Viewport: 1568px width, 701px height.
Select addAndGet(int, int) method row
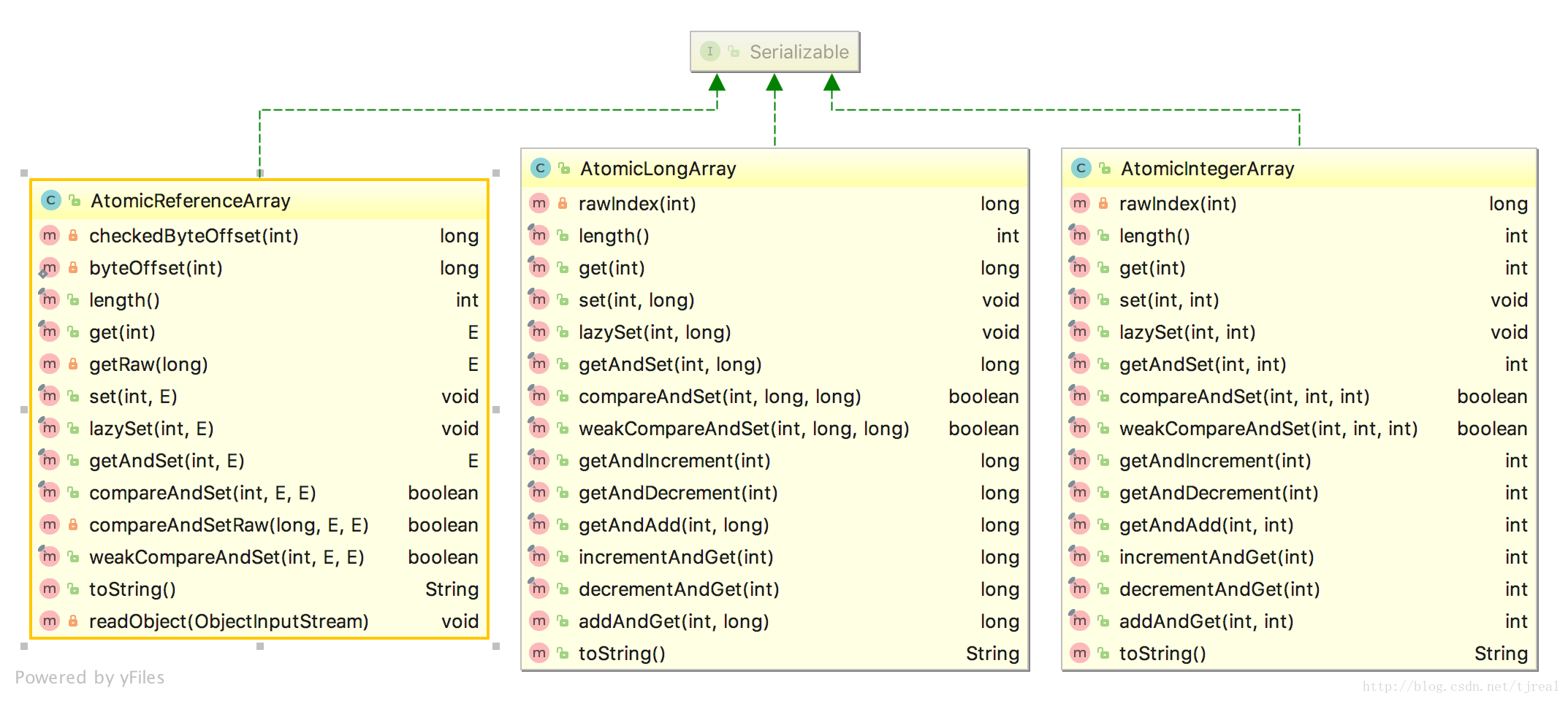(1299, 621)
